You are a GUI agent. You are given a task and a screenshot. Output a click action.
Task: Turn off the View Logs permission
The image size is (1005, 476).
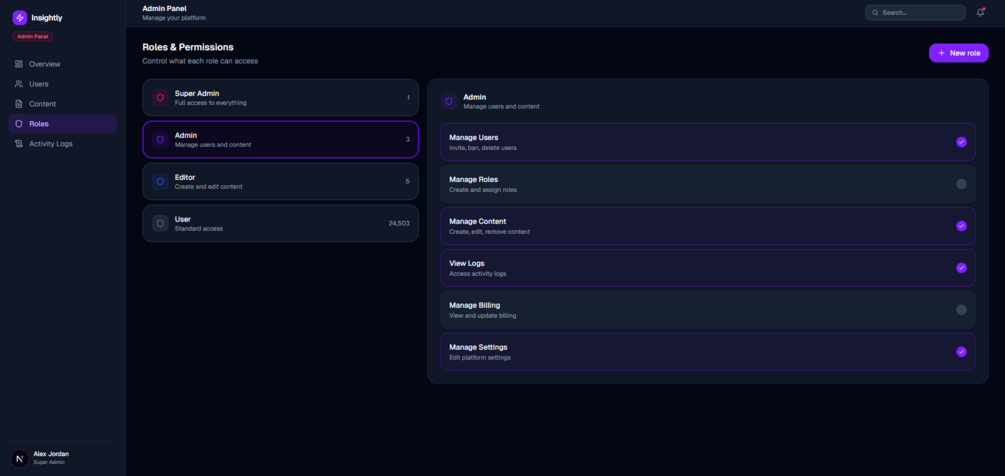[961, 268]
